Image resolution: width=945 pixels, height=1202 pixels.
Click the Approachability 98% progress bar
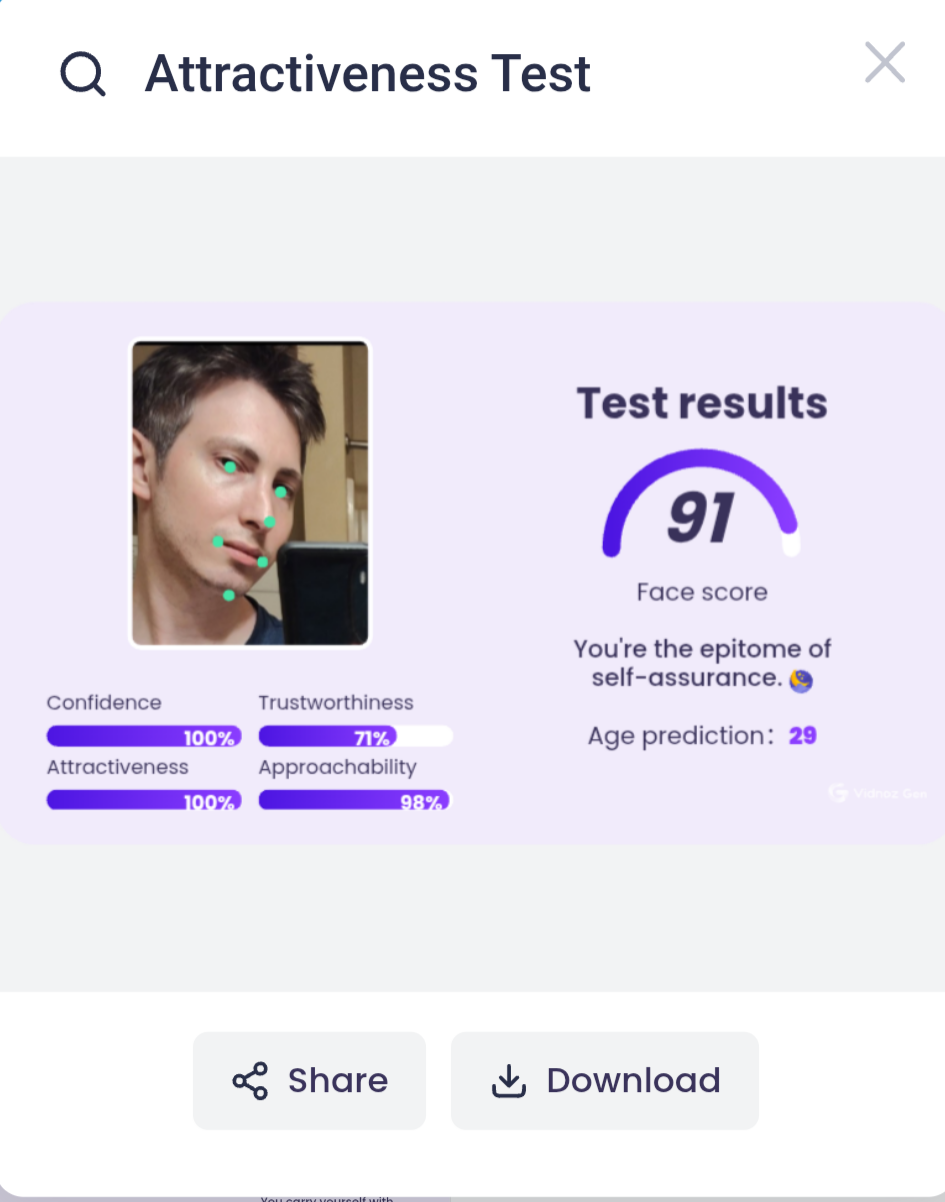(x=355, y=800)
